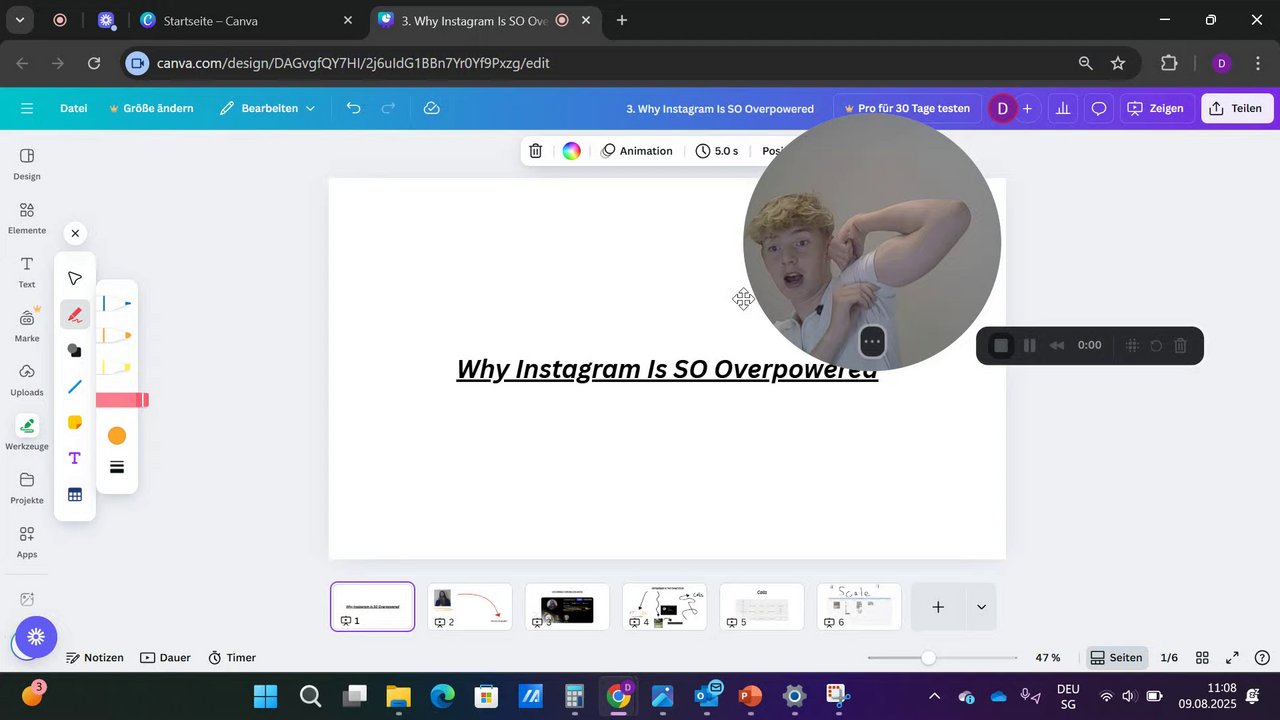Viewport: 1280px width, 720px height.
Task: Open the main hamburger menu
Action: (27, 108)
